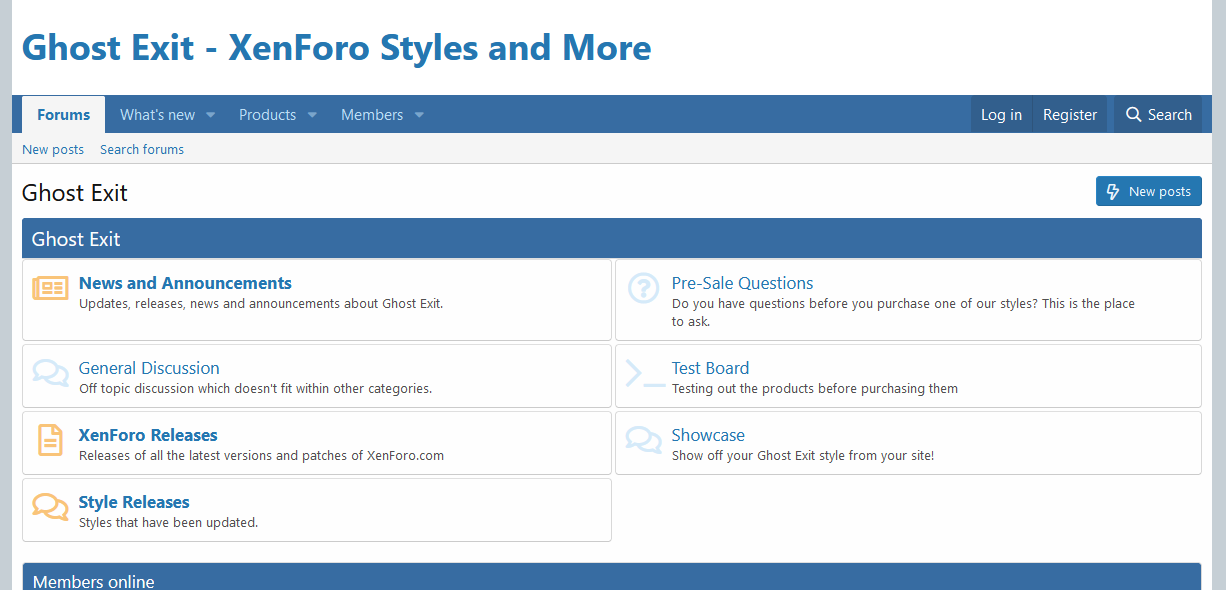Click the Register link
The height and width of the screenshot is (590, 1226).
(1070, 115)
